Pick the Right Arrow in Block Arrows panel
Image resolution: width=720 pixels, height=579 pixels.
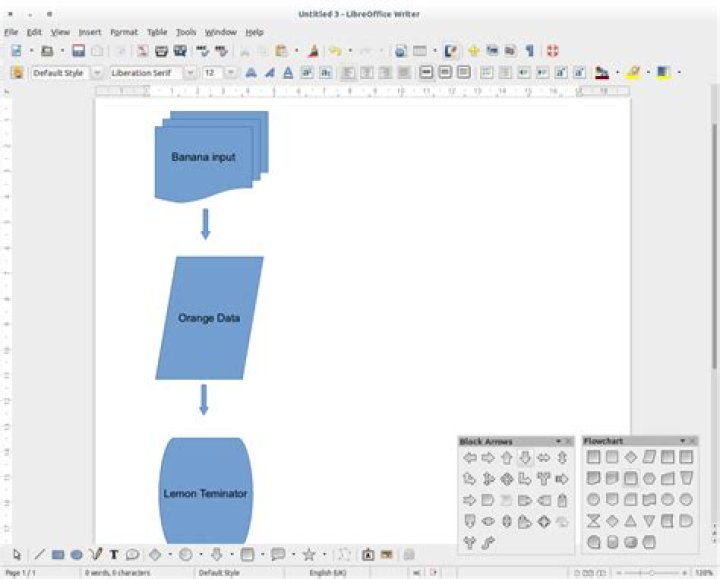coord(488,457)
